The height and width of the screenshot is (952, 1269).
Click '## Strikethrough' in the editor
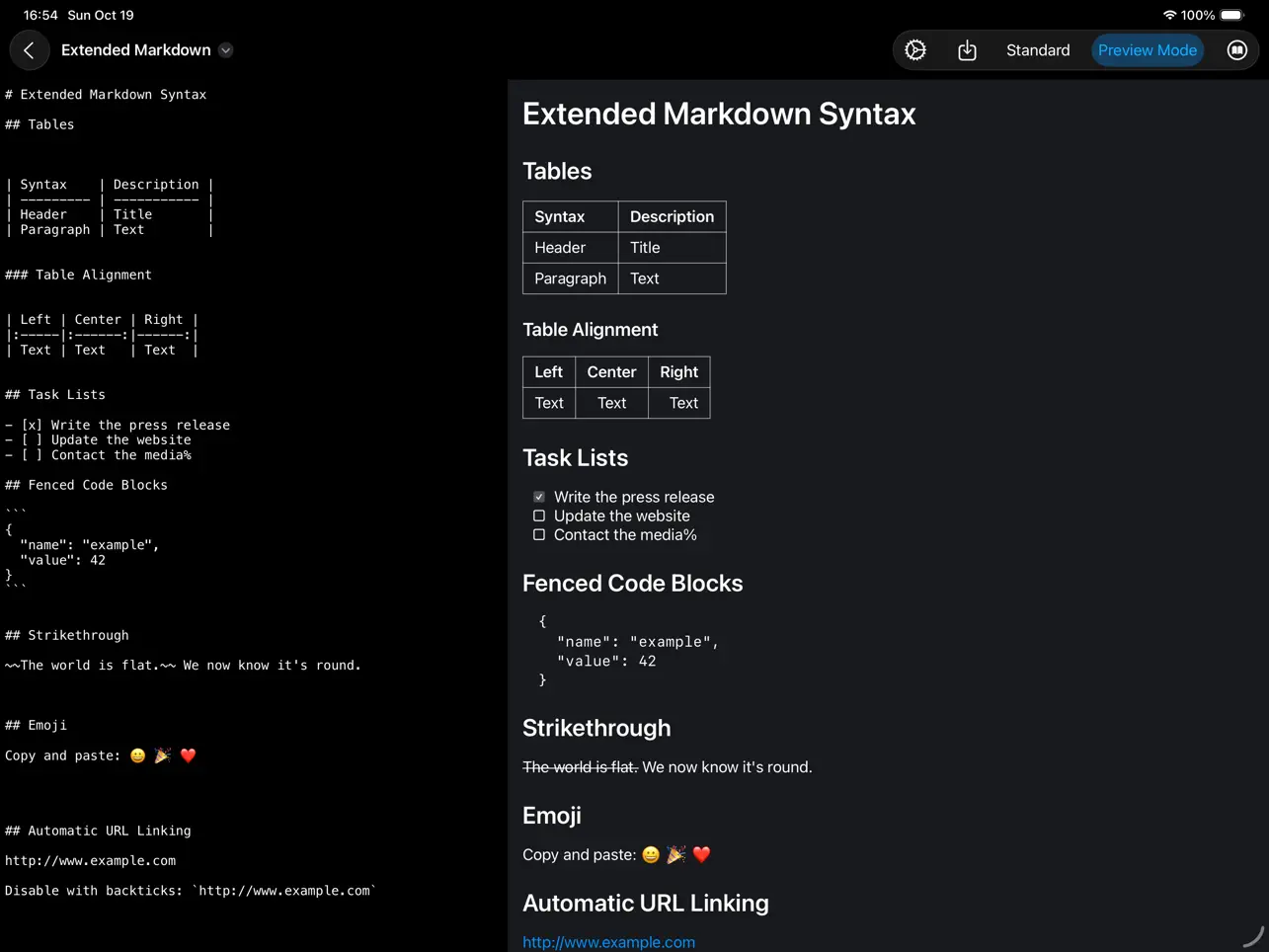coord(67,635)
